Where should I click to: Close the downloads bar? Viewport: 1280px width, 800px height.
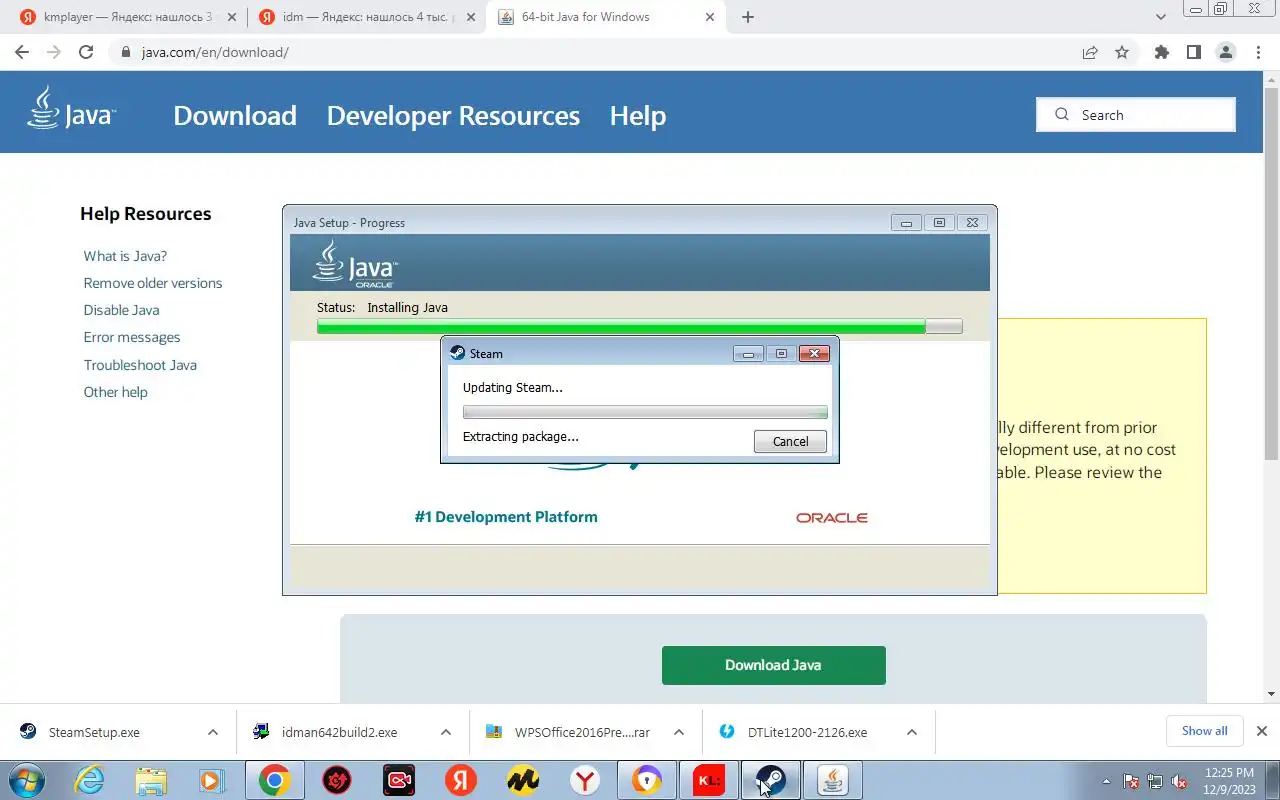click(x=1261, y=731)
